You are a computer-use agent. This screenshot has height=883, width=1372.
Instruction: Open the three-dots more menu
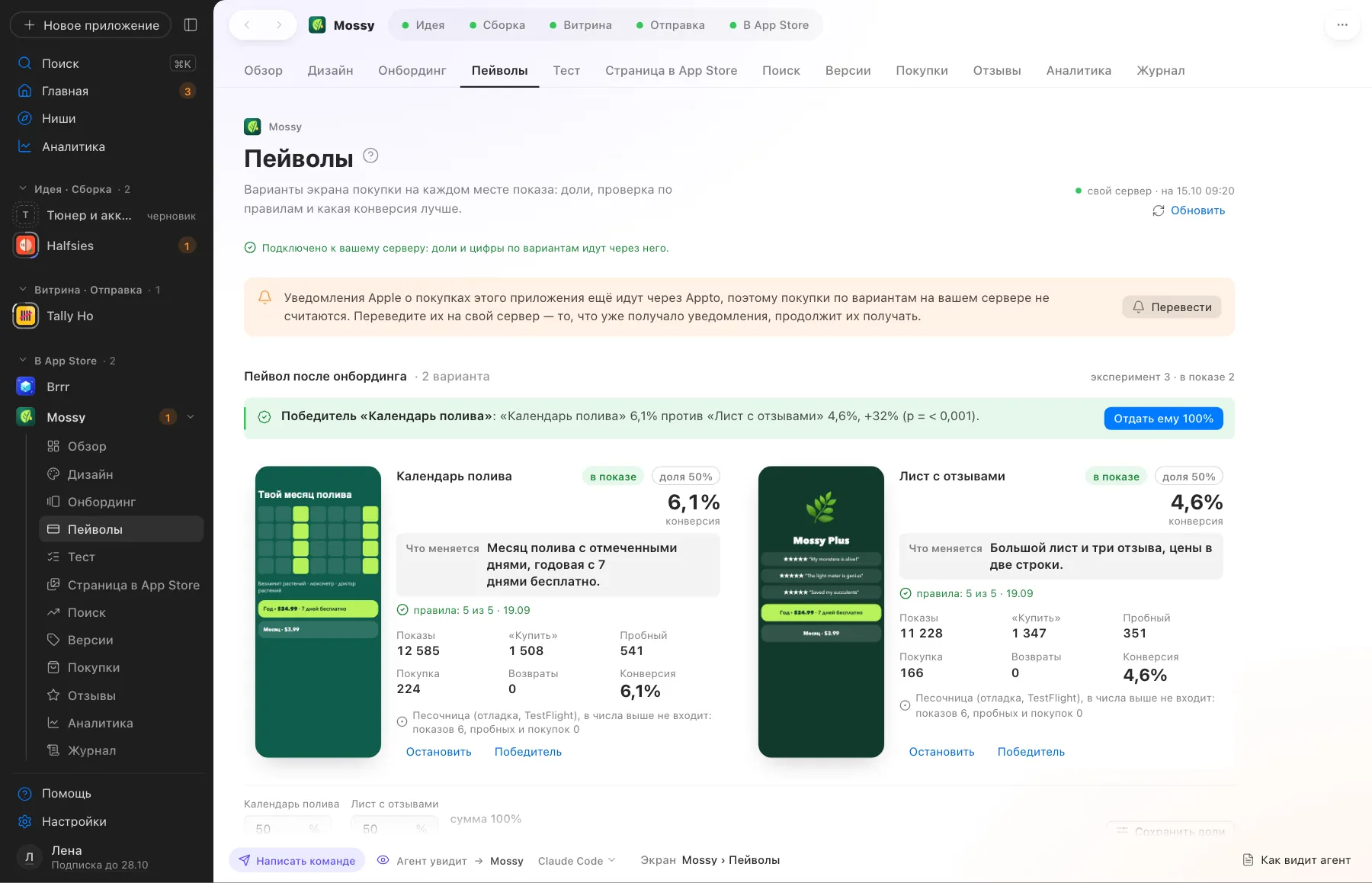click(1342, 25)
